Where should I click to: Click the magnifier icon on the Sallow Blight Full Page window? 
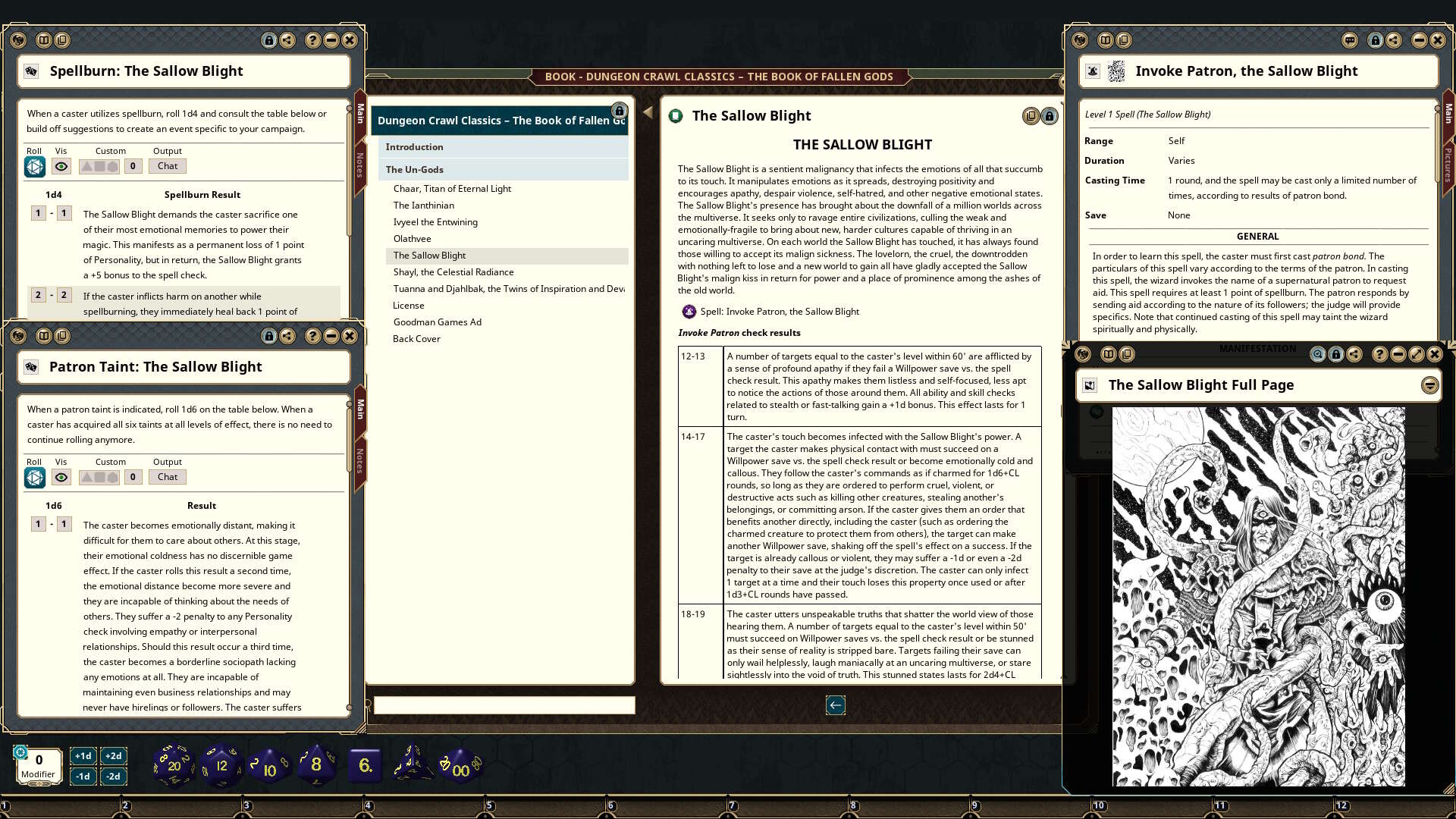pos(1316,354)
